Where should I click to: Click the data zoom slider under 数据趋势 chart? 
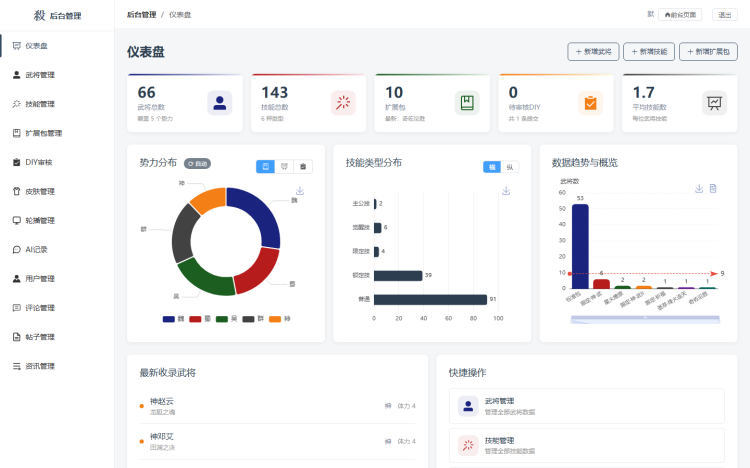[645, 319]
